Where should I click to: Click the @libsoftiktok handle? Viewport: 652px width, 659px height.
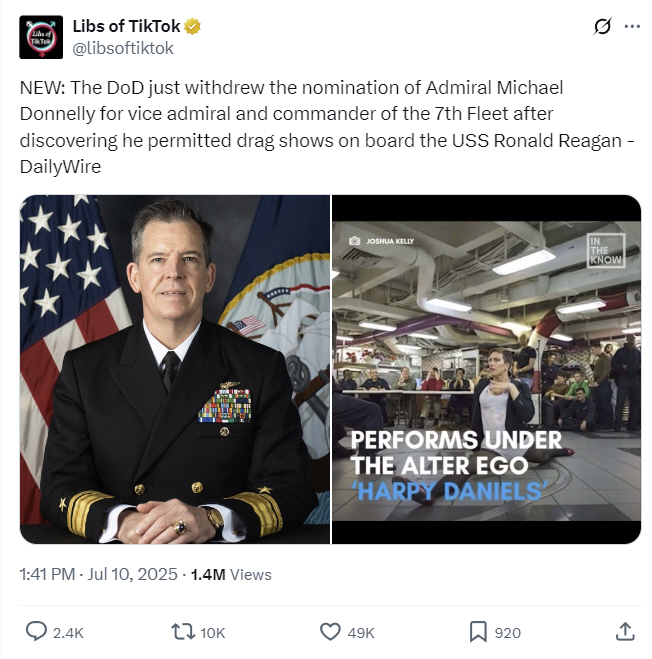click(x=123, y=48)
